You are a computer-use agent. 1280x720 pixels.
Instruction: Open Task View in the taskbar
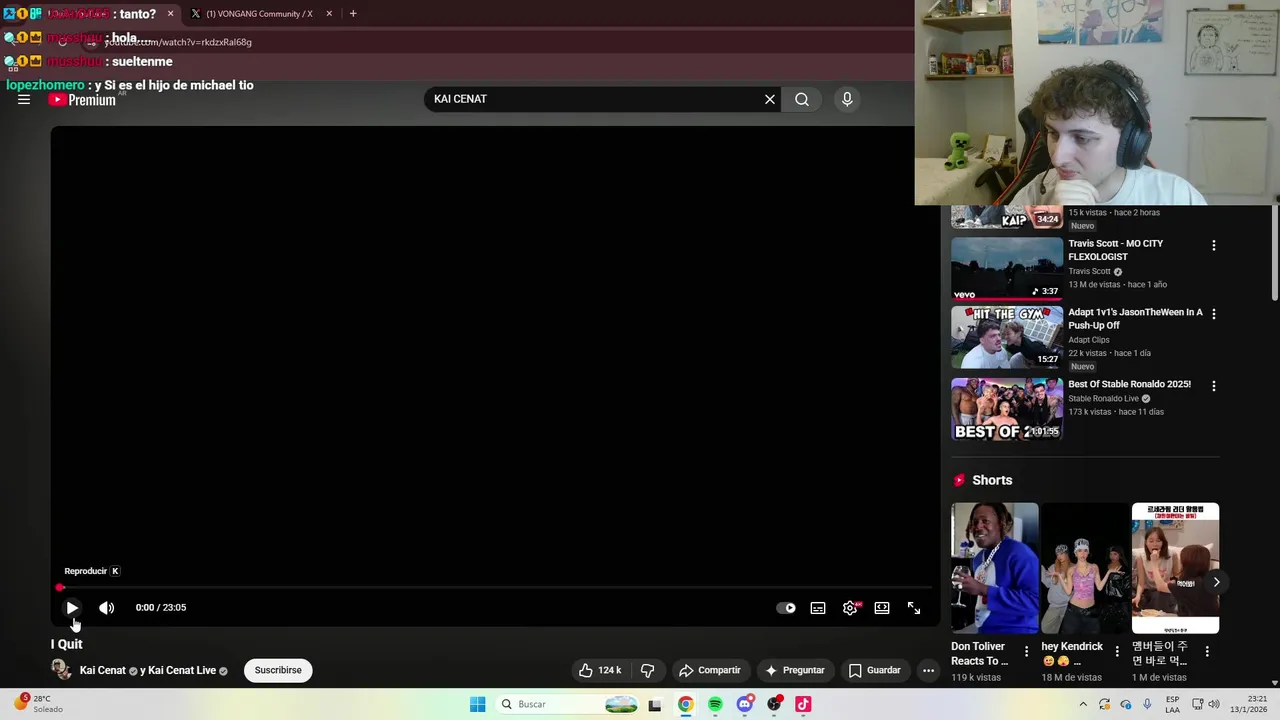click(x=655, y=705)
